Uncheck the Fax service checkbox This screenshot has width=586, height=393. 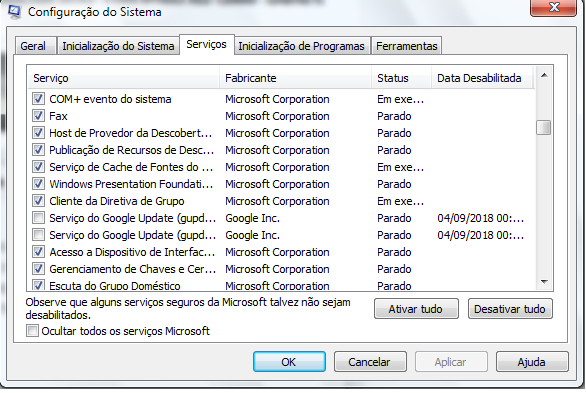(x=38, y=116)
